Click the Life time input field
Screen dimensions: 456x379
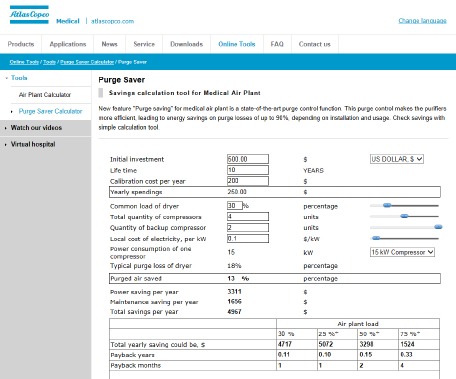click(x=248, y=170)
